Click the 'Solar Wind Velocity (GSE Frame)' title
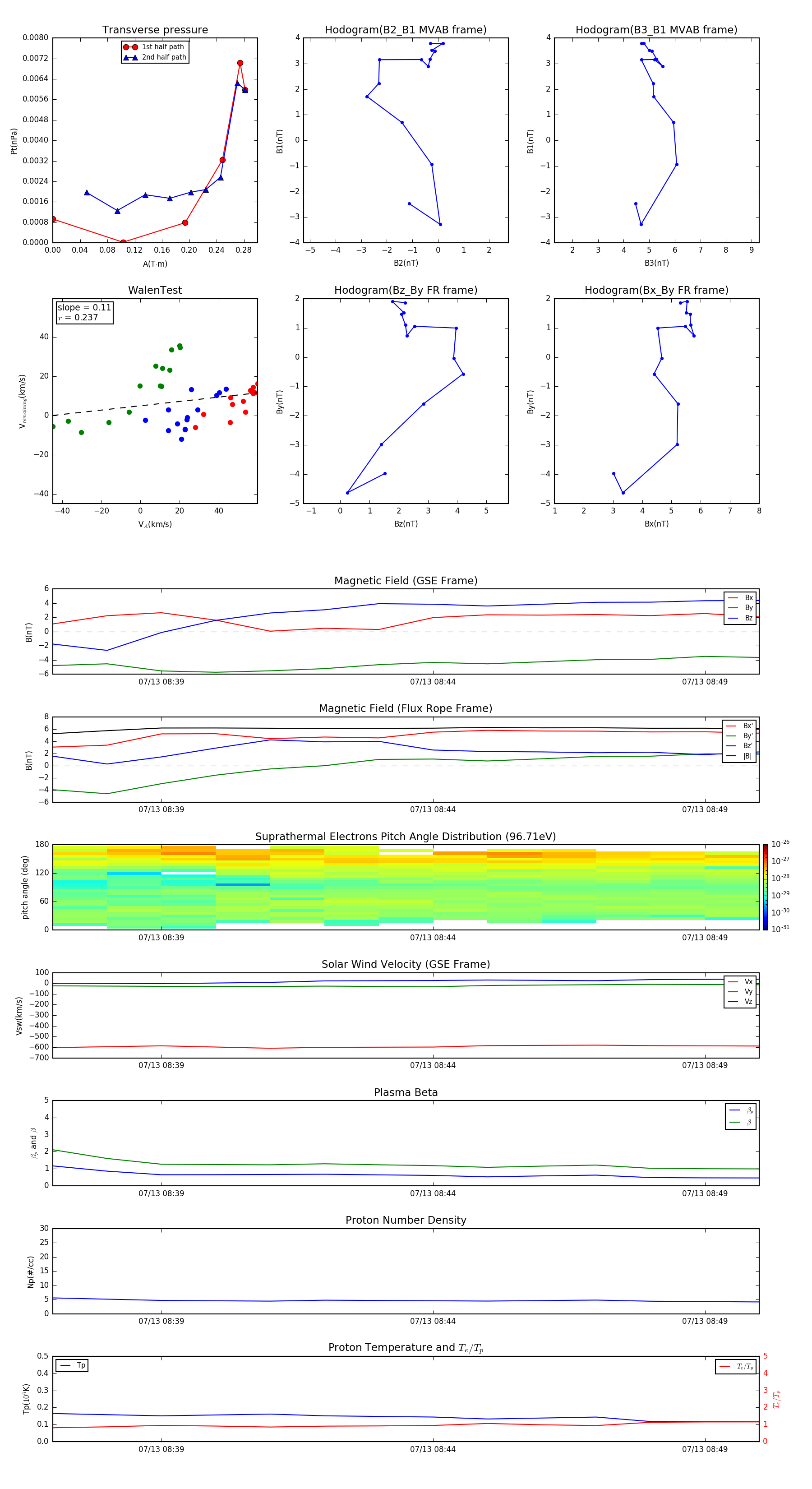Image resolution: width=812 pixels, height=1489 pixels. pyautogui.click(x=406, y=964)
